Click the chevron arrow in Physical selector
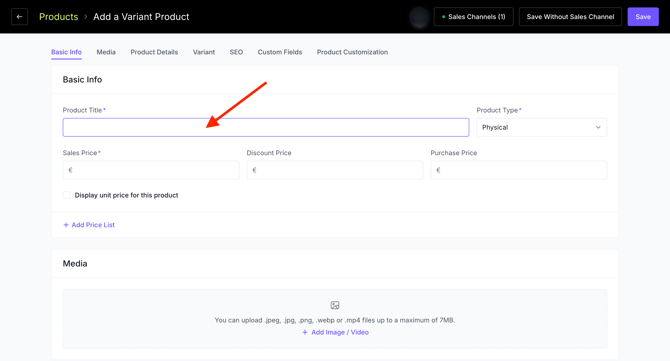670x361 pixels. [598, 127]
